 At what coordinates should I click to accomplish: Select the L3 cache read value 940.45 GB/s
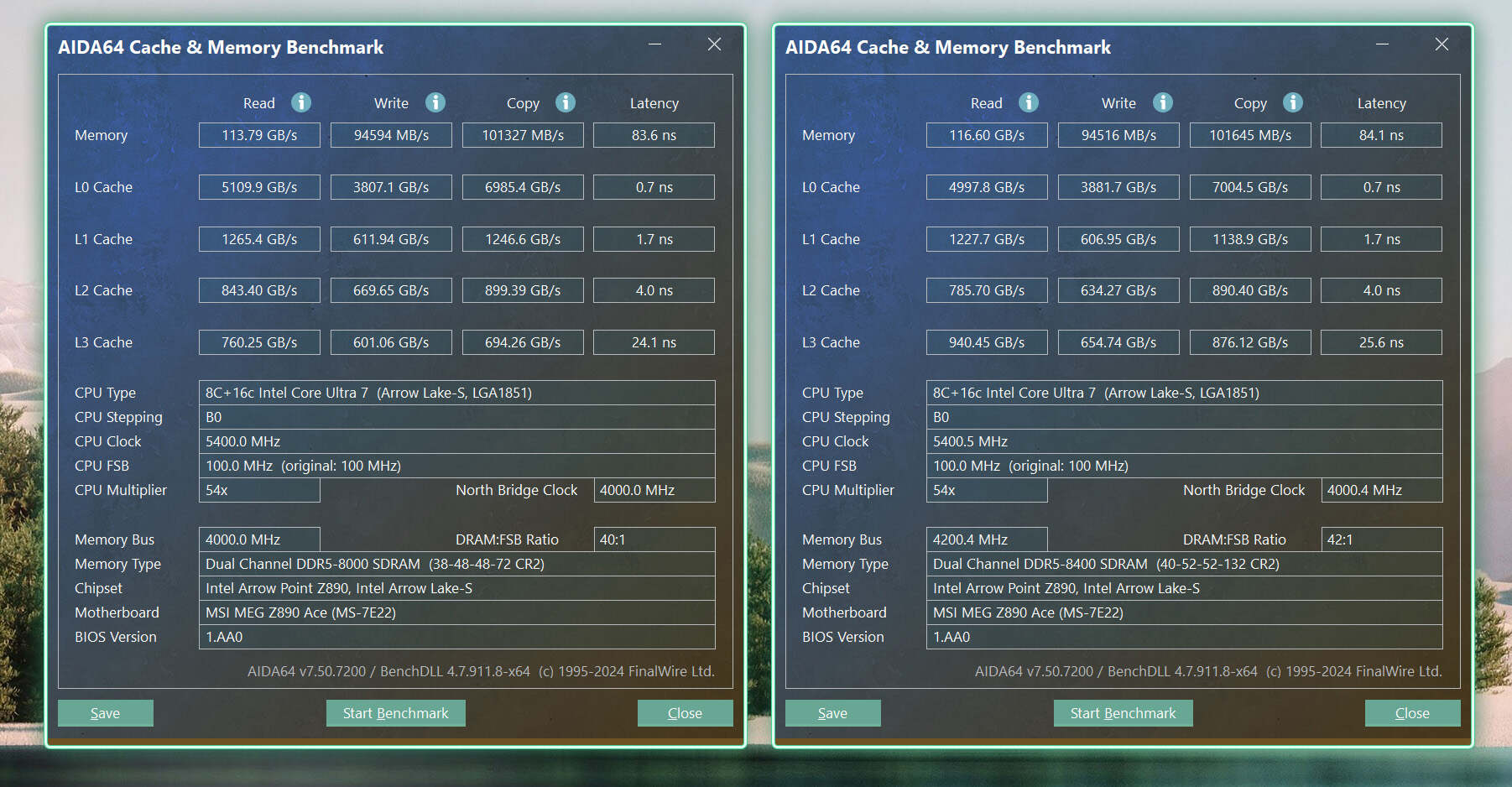pyautogui.click(x=987, y=342)
